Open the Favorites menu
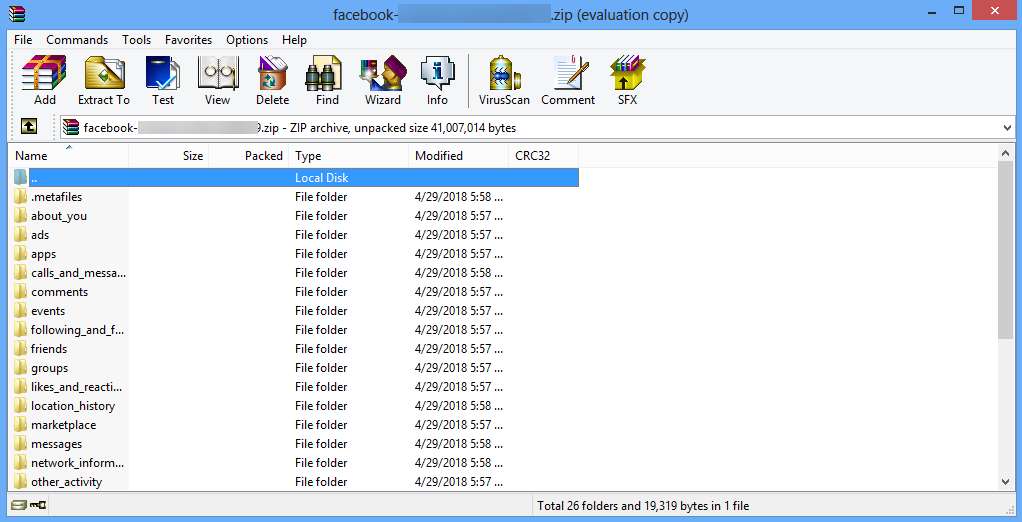1022x522 pixels. [188, 40]
